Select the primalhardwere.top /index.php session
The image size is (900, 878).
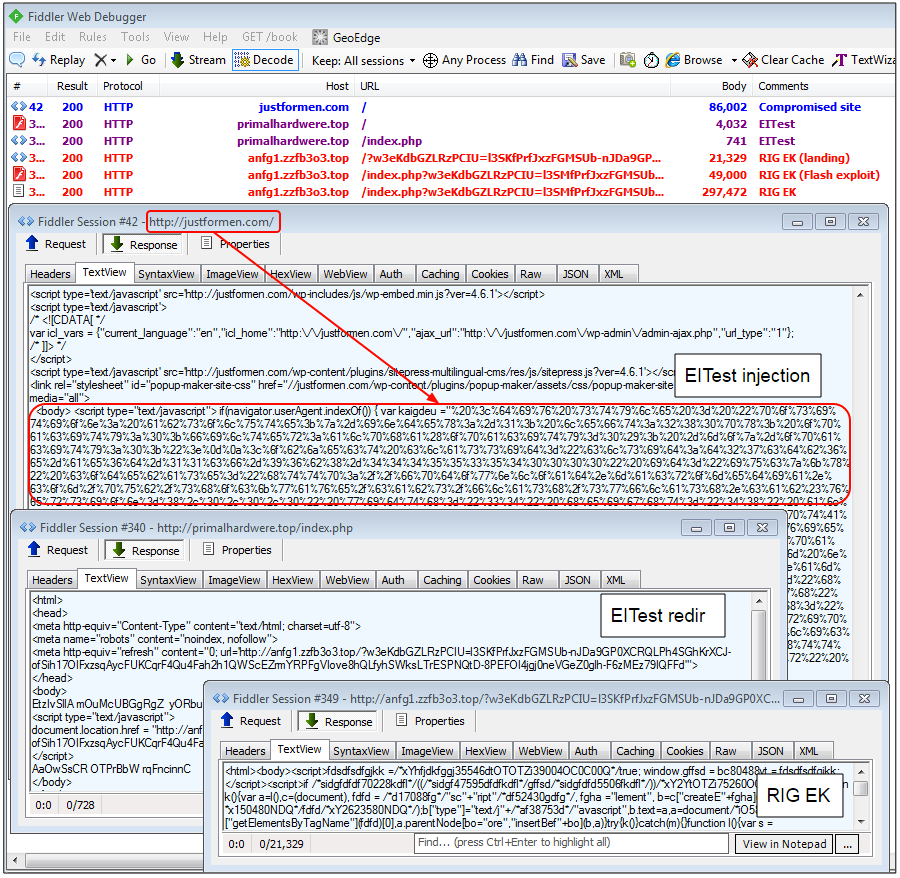click(451, 141)
